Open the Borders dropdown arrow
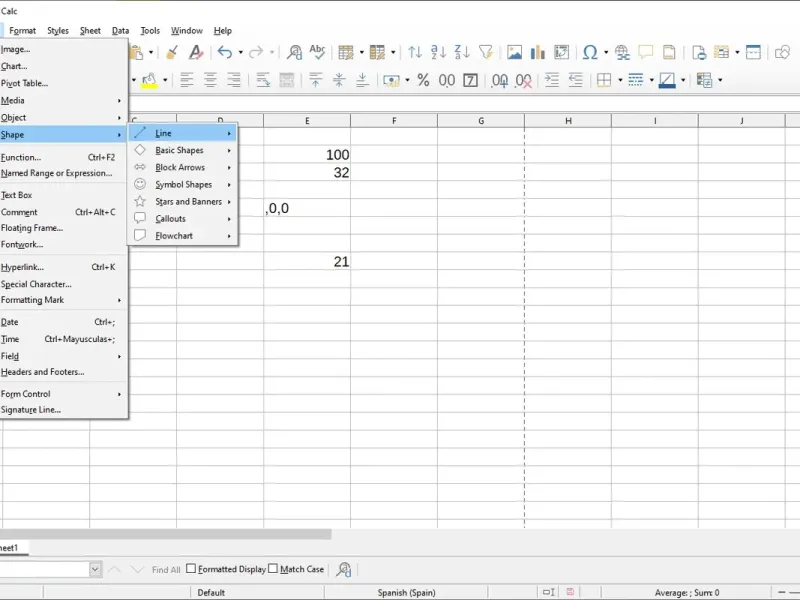Screen dimensions: 800x600 [x=620, y=80]
